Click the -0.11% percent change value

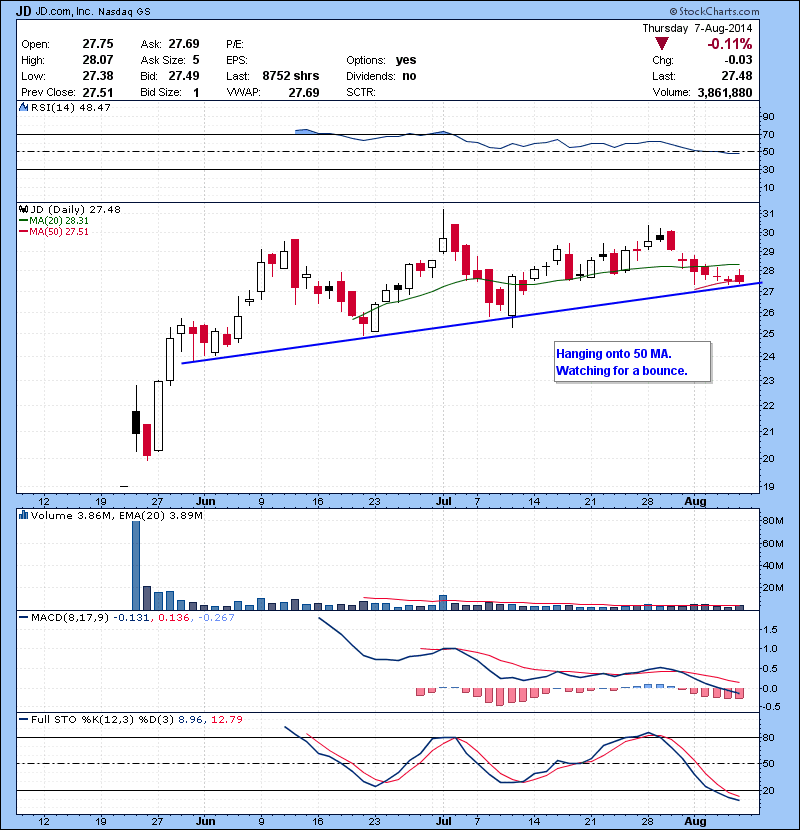coord(730,44)
